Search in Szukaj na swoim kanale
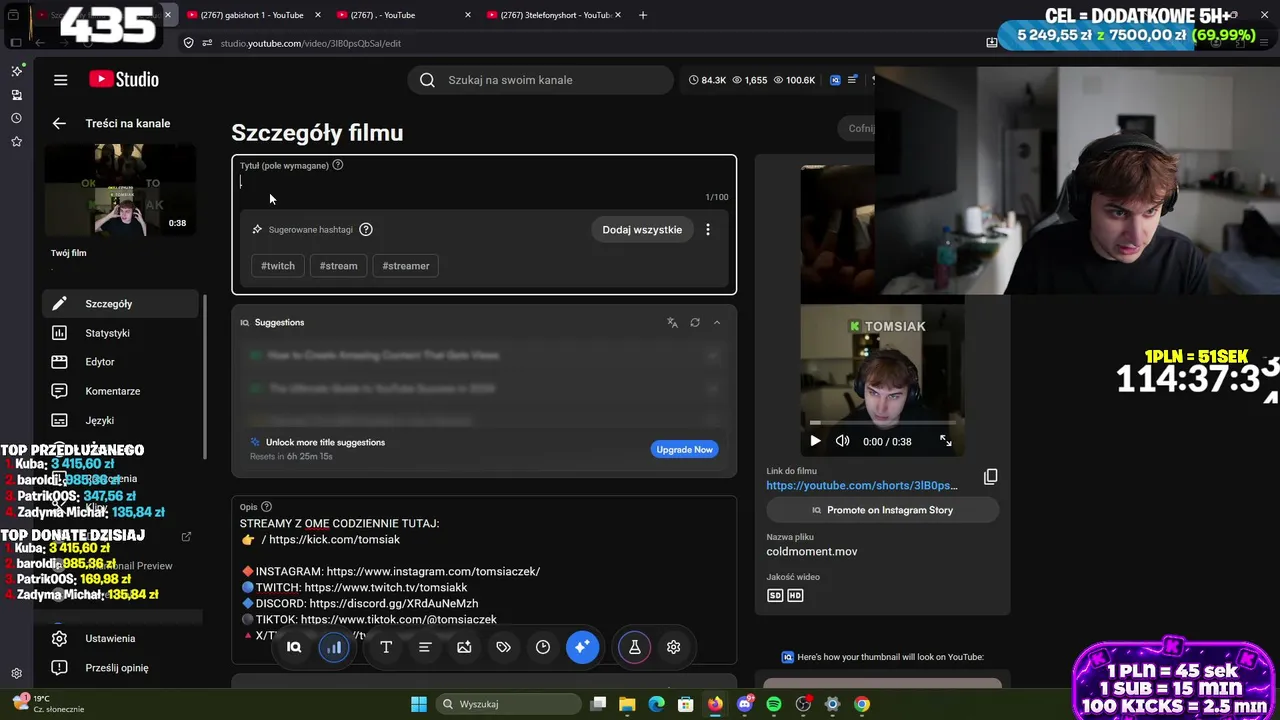The height and width of the screenshot is (720, 1280). [x=540, y=80]
